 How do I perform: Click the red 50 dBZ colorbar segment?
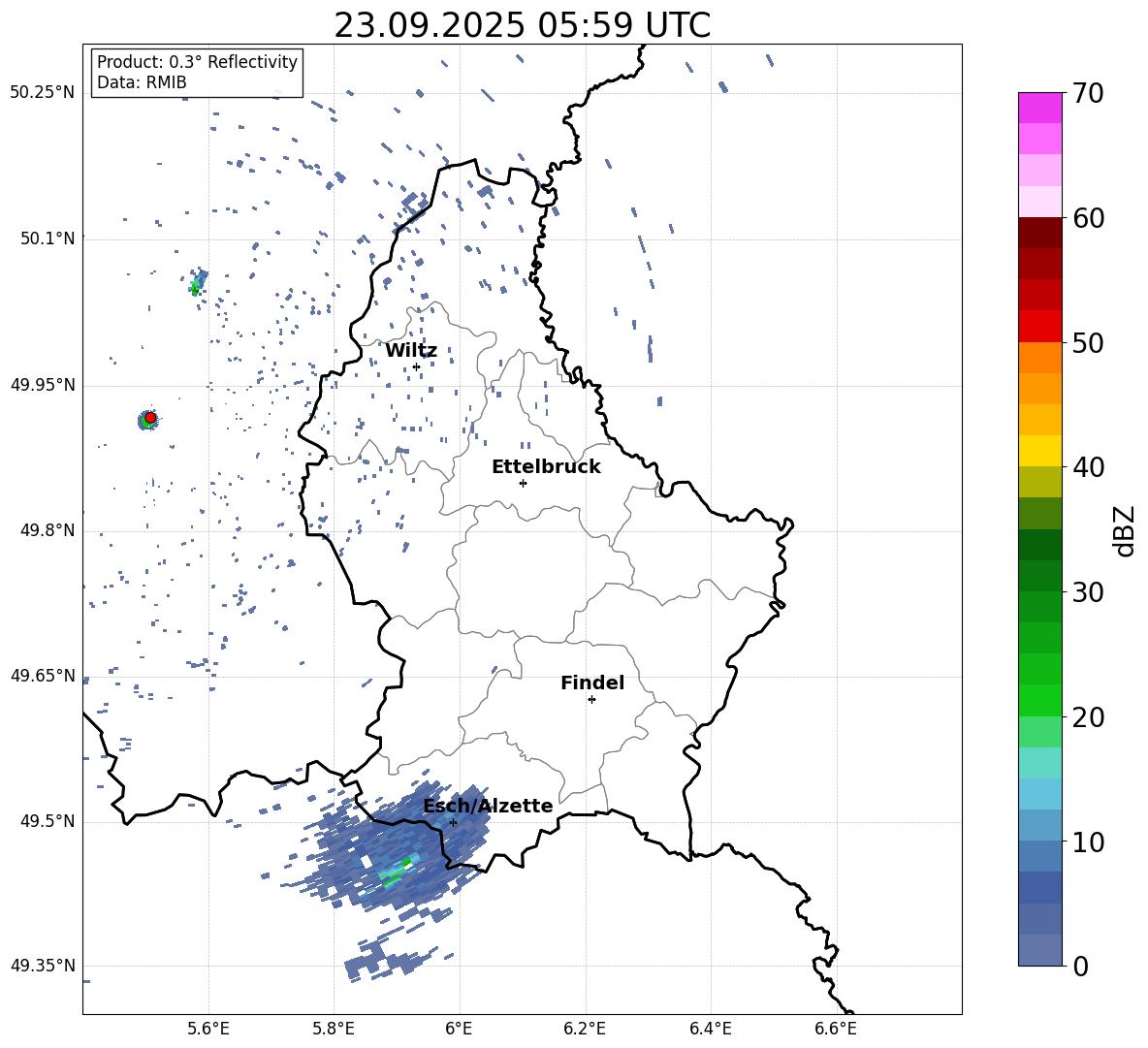(1039, 327)
